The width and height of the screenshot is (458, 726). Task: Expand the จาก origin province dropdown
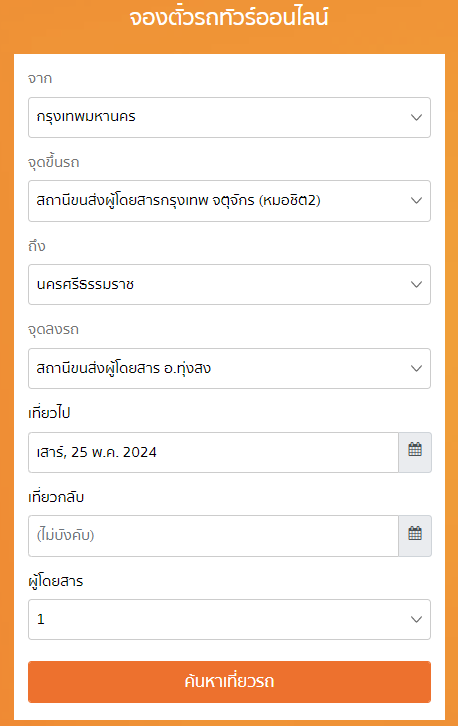pos(229,117)
